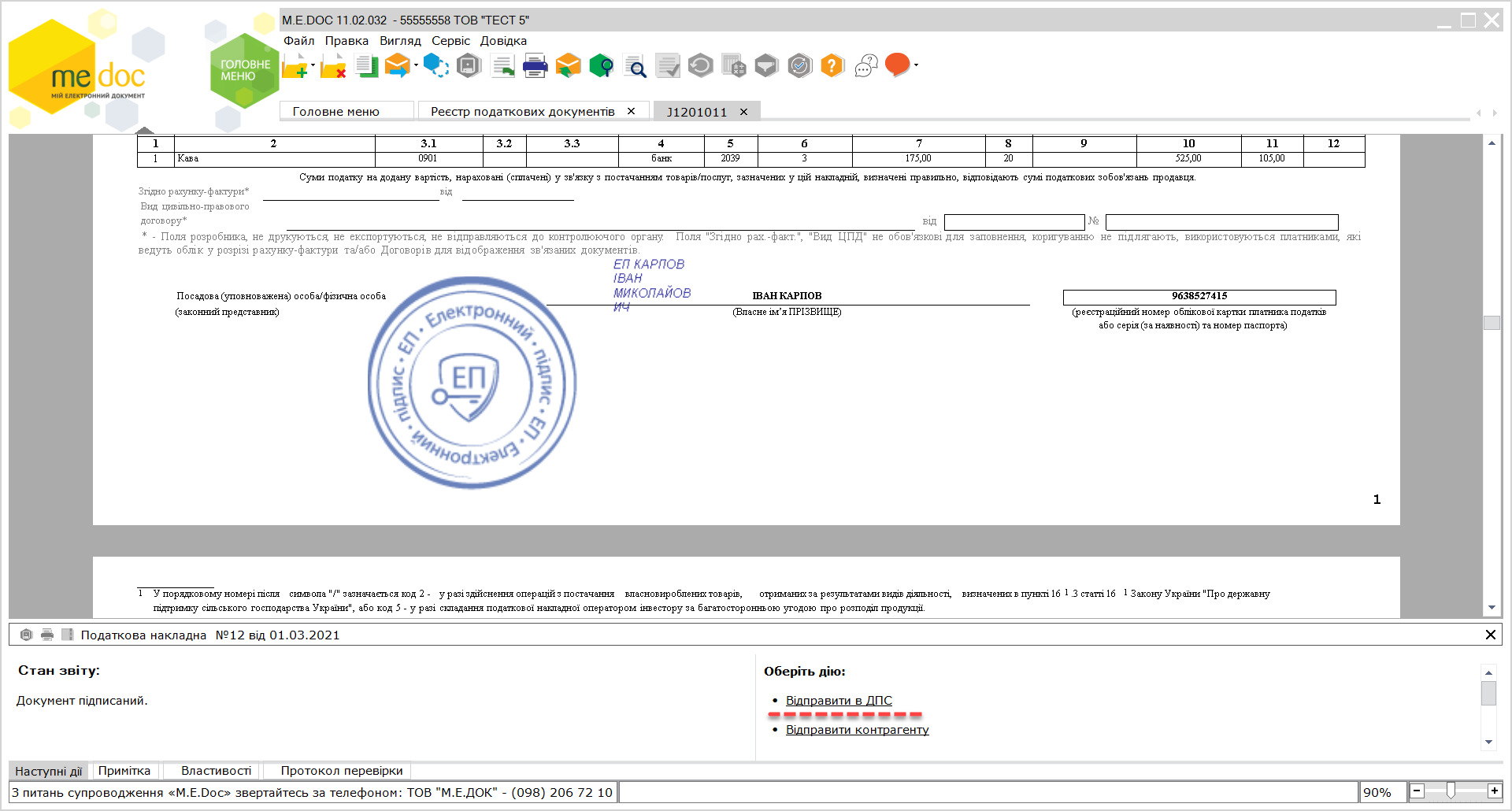Screen dimensions: 1512x811
Task: Click the blue printer icon
Action: click(535, 66)
